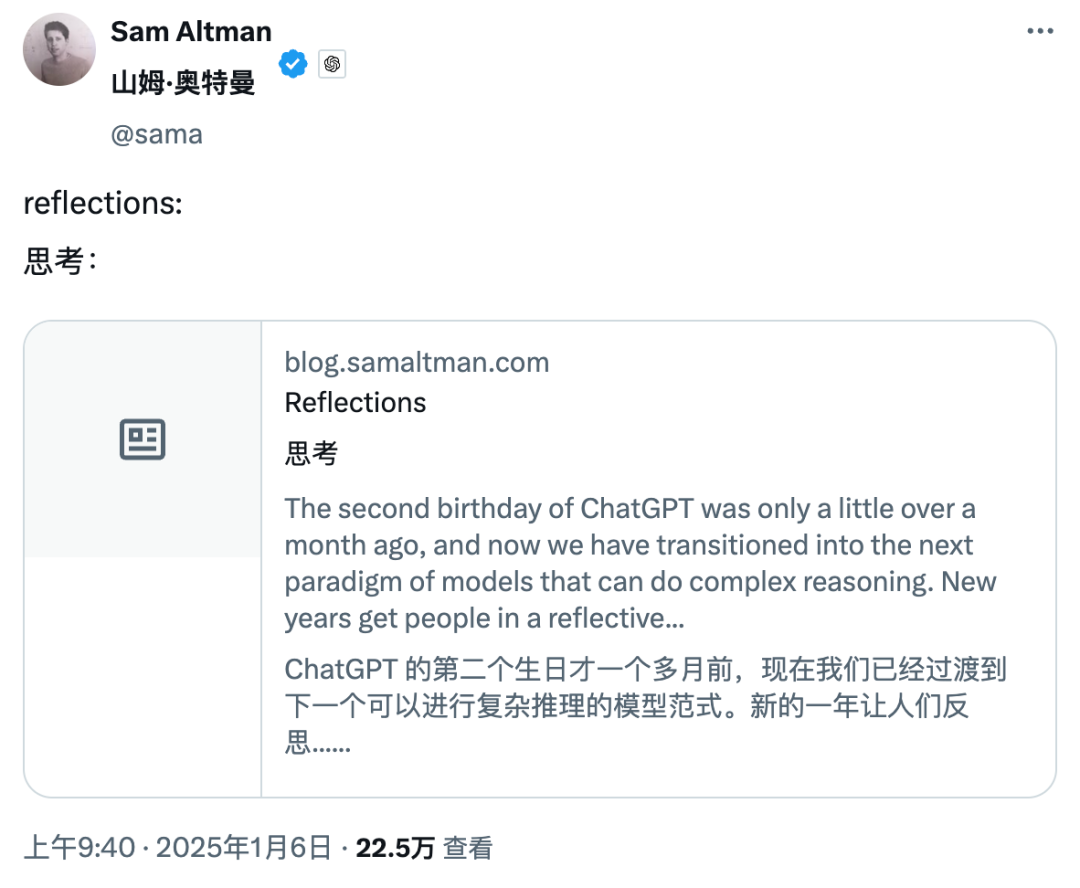
Task: Click the translated name 山姆·奥特曼
Action: pyautogui.click(x=183, y=82)
